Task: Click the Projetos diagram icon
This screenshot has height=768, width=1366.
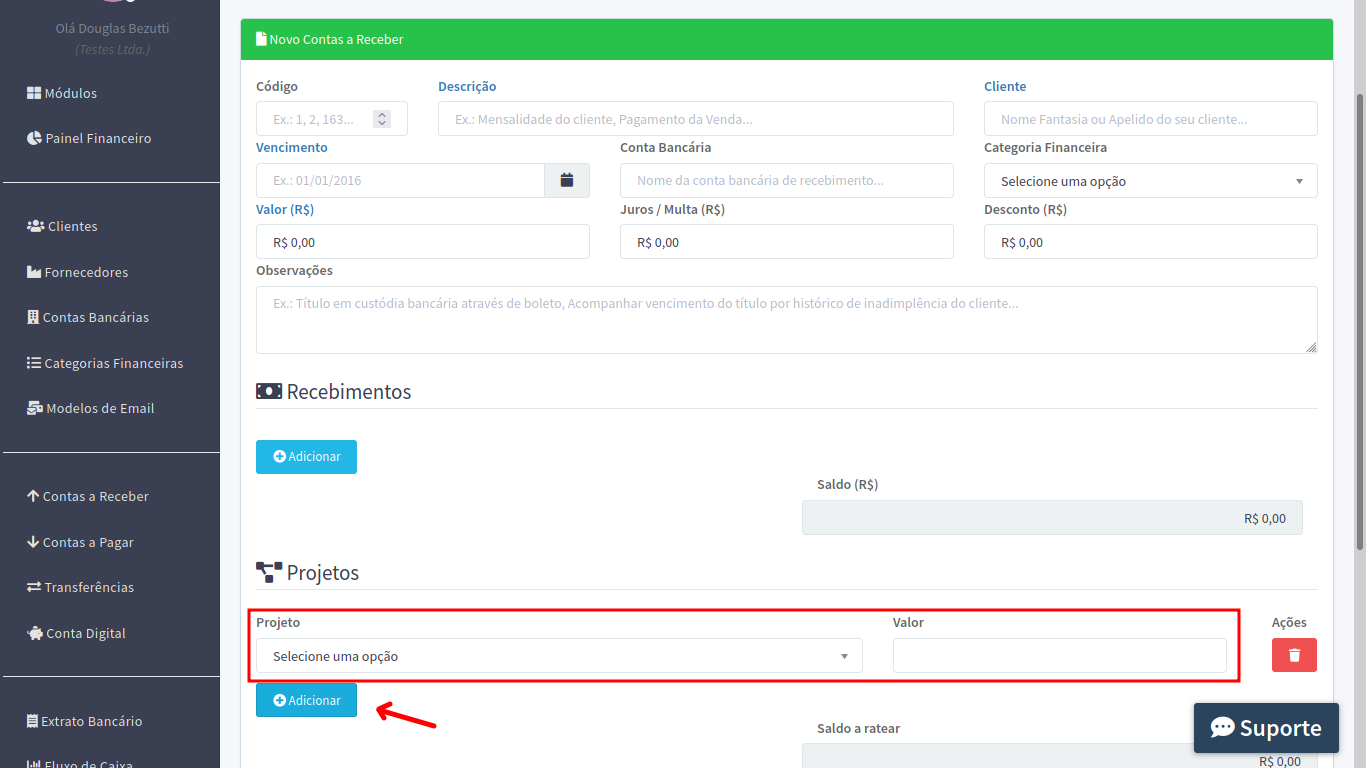Action: click(269, 572)
